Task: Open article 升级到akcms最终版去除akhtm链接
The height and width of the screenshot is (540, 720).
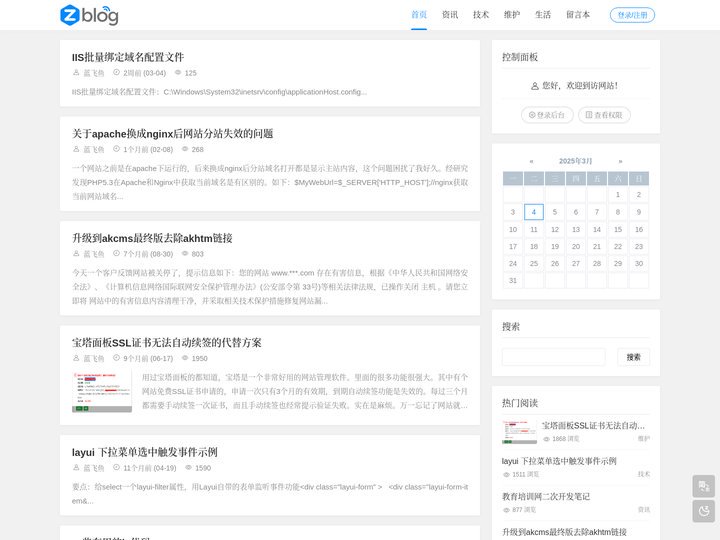Action: [152, 238]
